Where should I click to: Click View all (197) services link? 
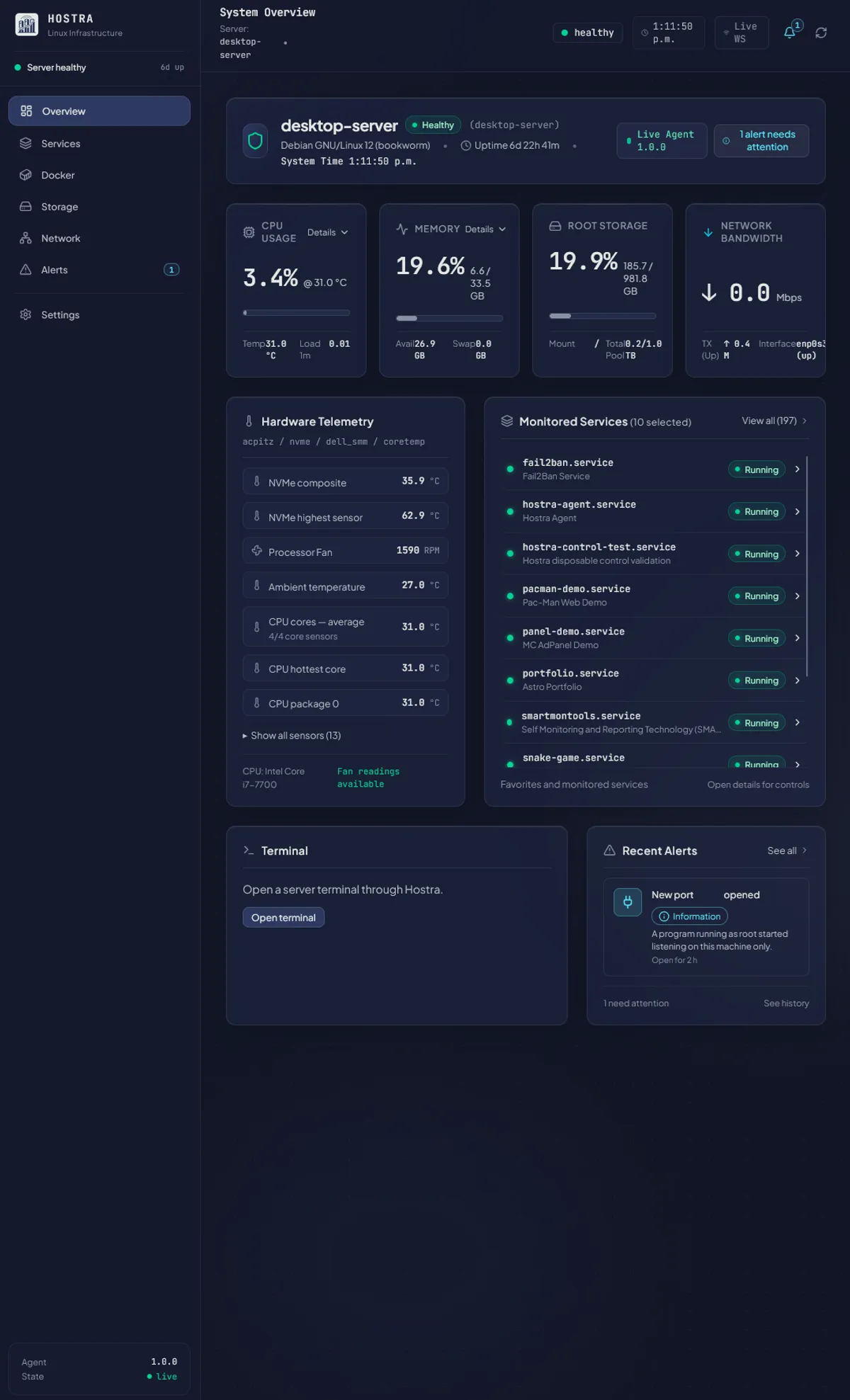tap(774, 421)
